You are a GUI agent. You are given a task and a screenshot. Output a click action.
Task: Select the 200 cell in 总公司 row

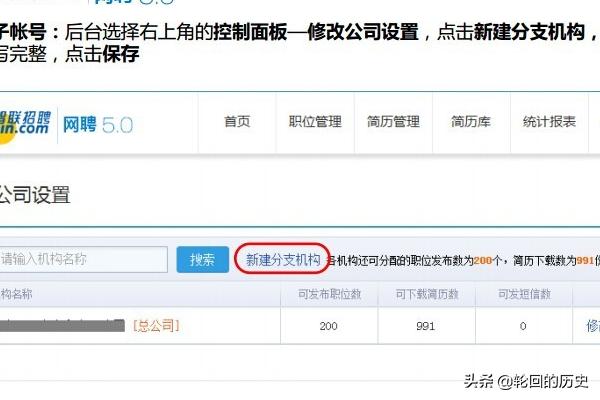tap(329, 326)
